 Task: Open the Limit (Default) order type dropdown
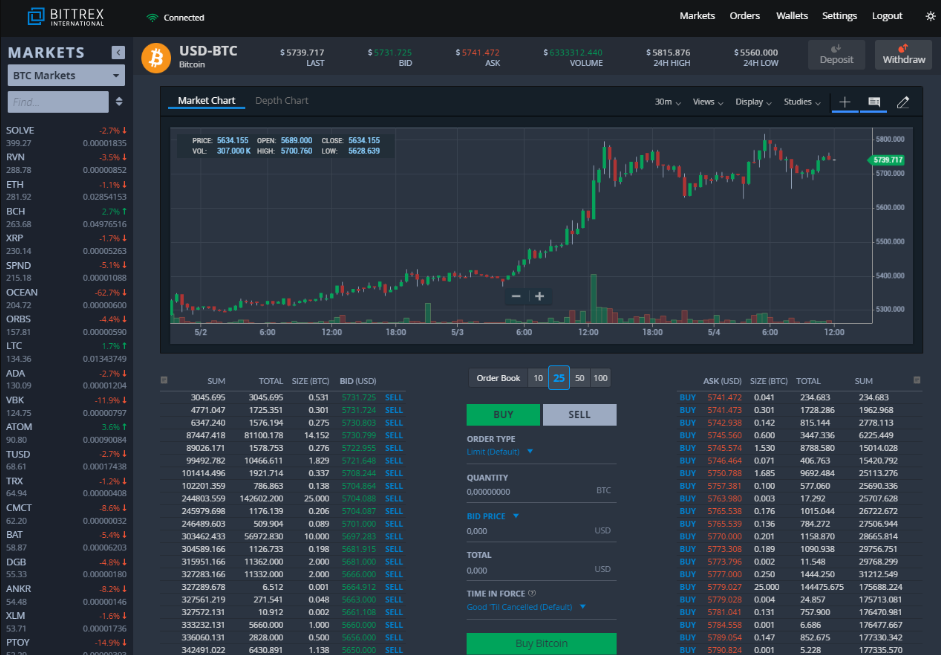[x=499, y=451]
